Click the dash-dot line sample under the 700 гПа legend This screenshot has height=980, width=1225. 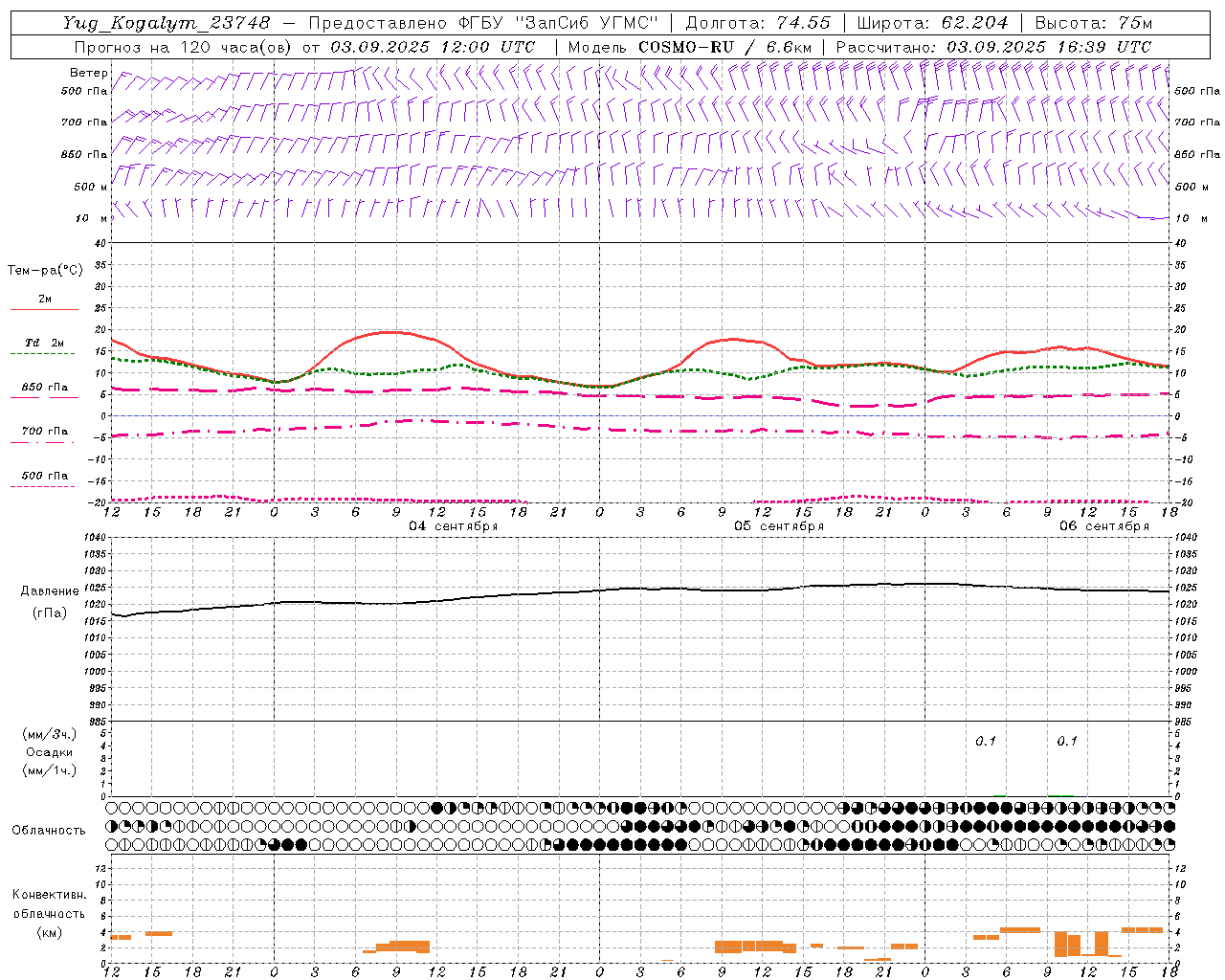pyautogui.click(x=43, y=442)
